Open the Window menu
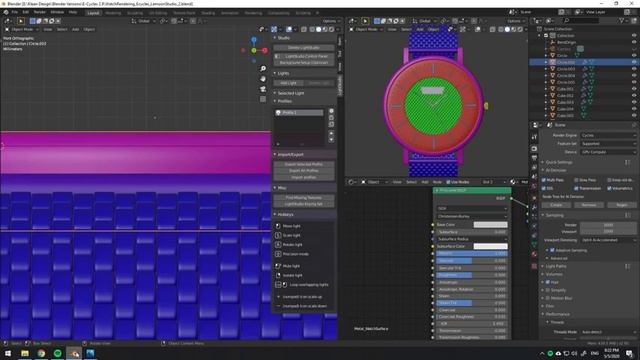Viewport: 640px width, 360px height. tap(57, 12)
